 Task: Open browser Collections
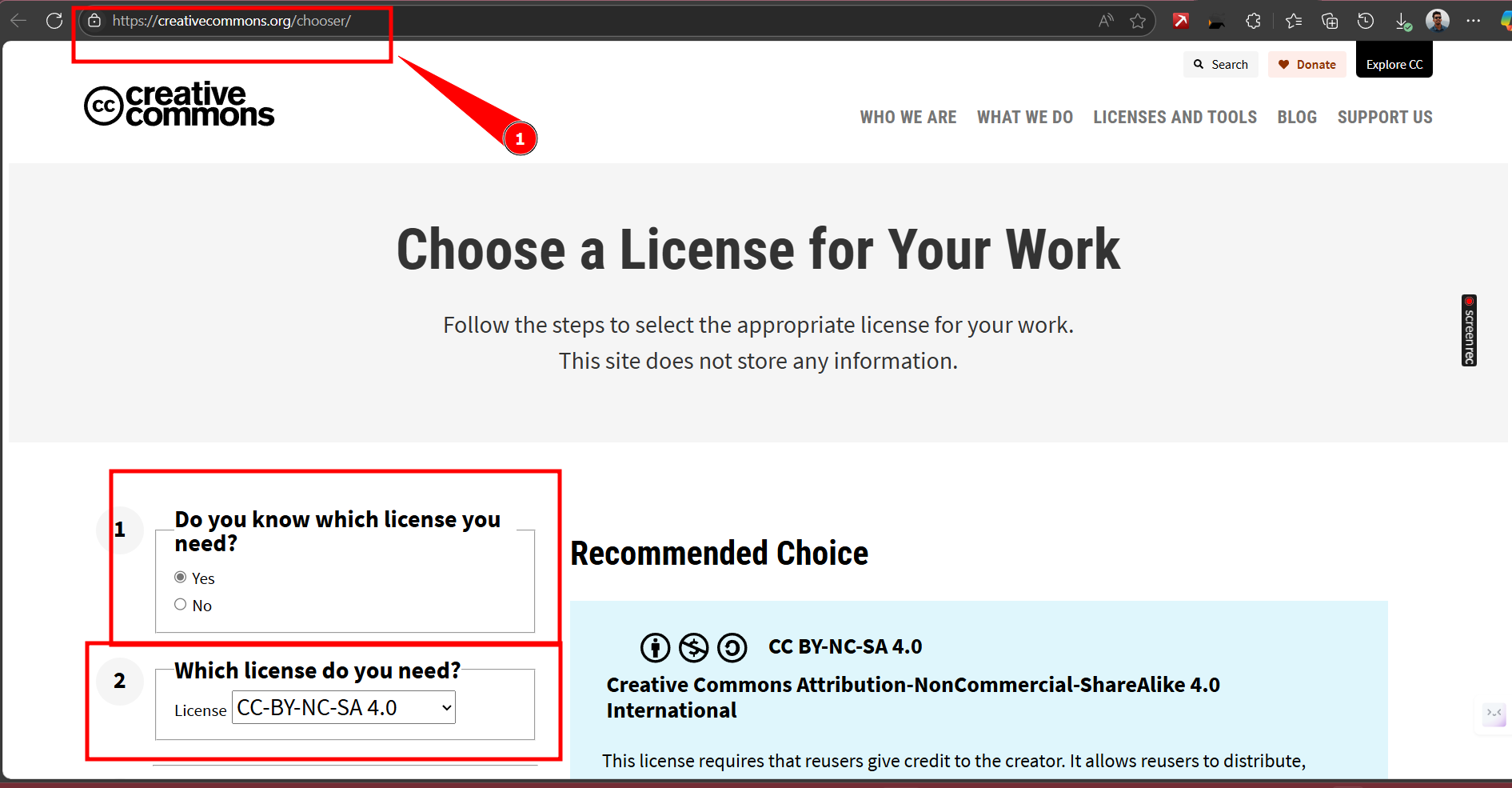point(1330,21)
